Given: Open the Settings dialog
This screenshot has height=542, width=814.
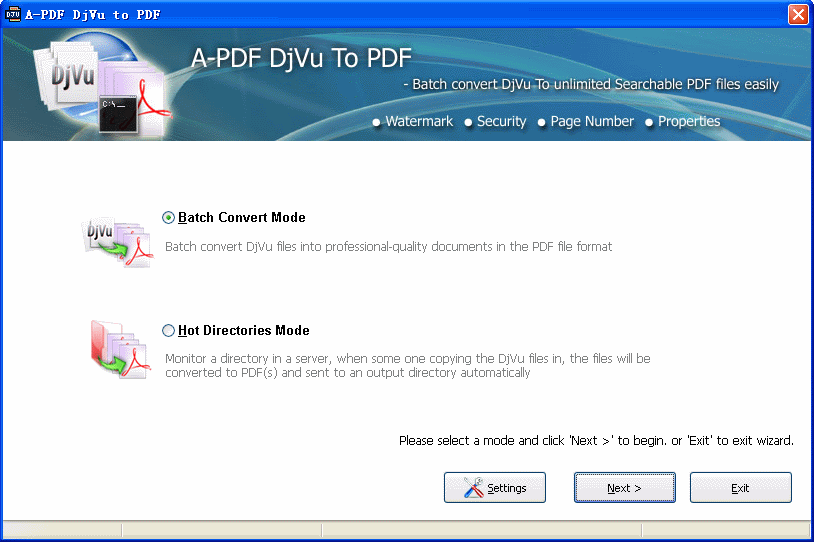Looking at the screenshot, I should 495,487.
